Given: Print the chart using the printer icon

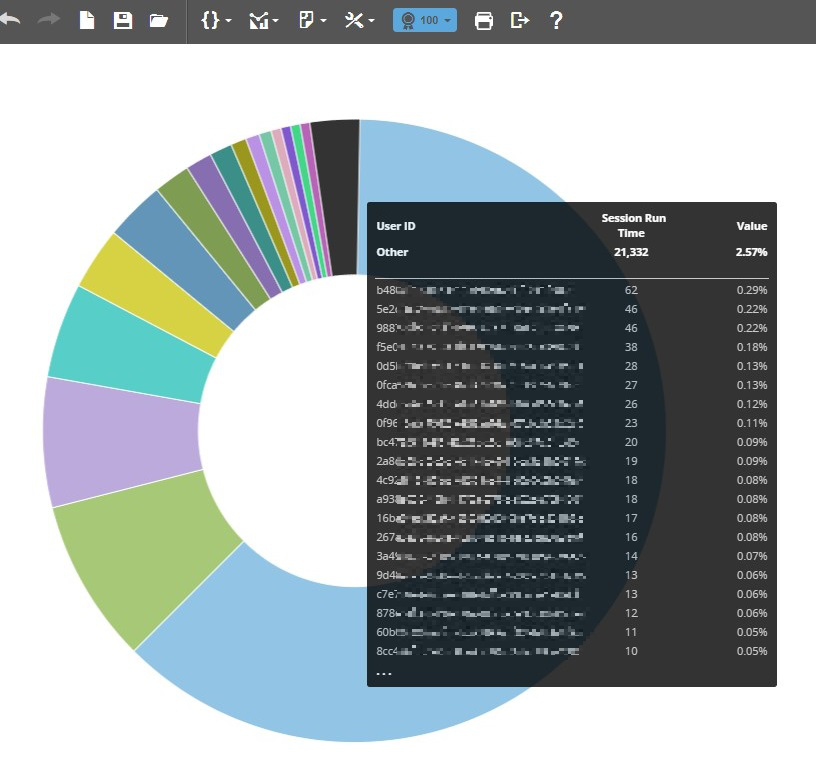Looking at the screenshot, I should point(483,21).
